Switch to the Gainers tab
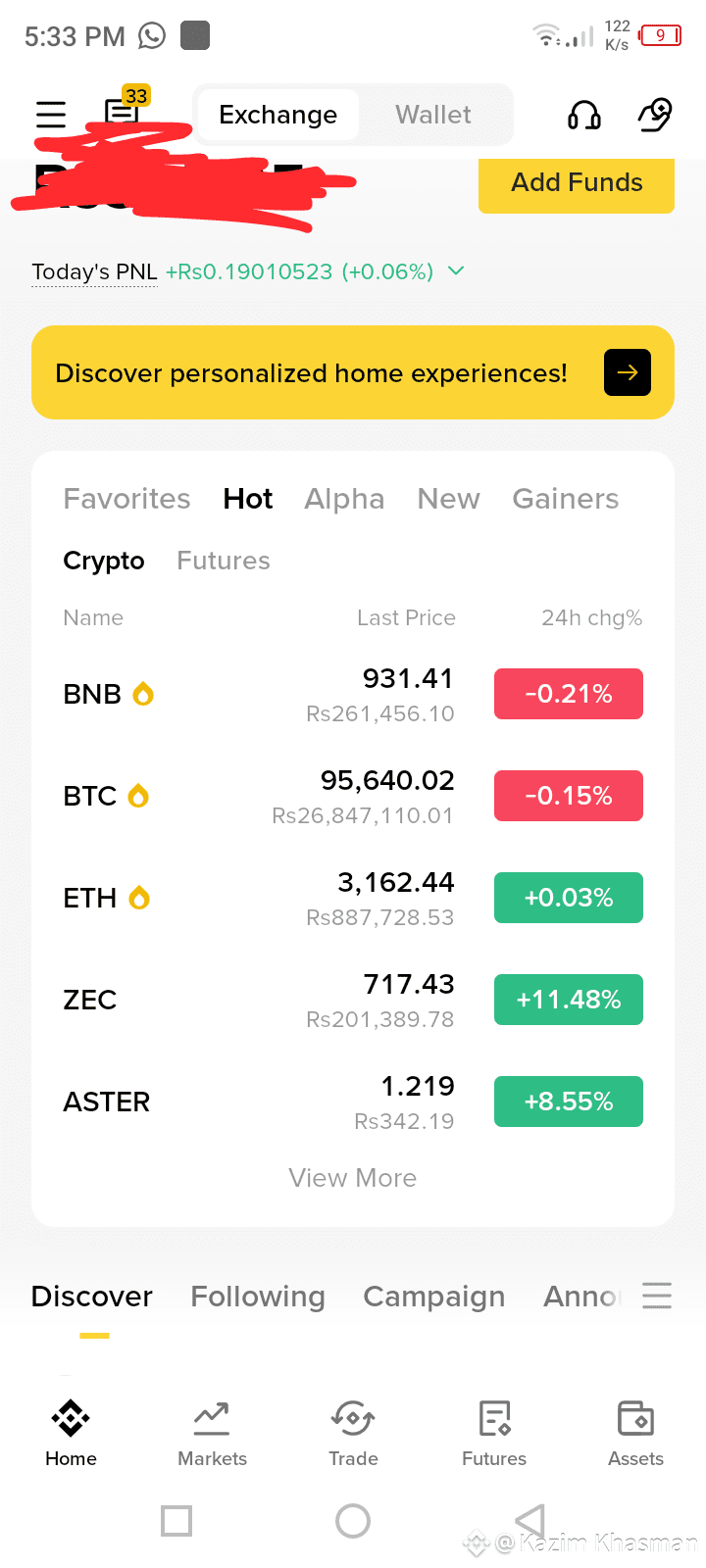 pyautogui.click(x=566, y=499)
